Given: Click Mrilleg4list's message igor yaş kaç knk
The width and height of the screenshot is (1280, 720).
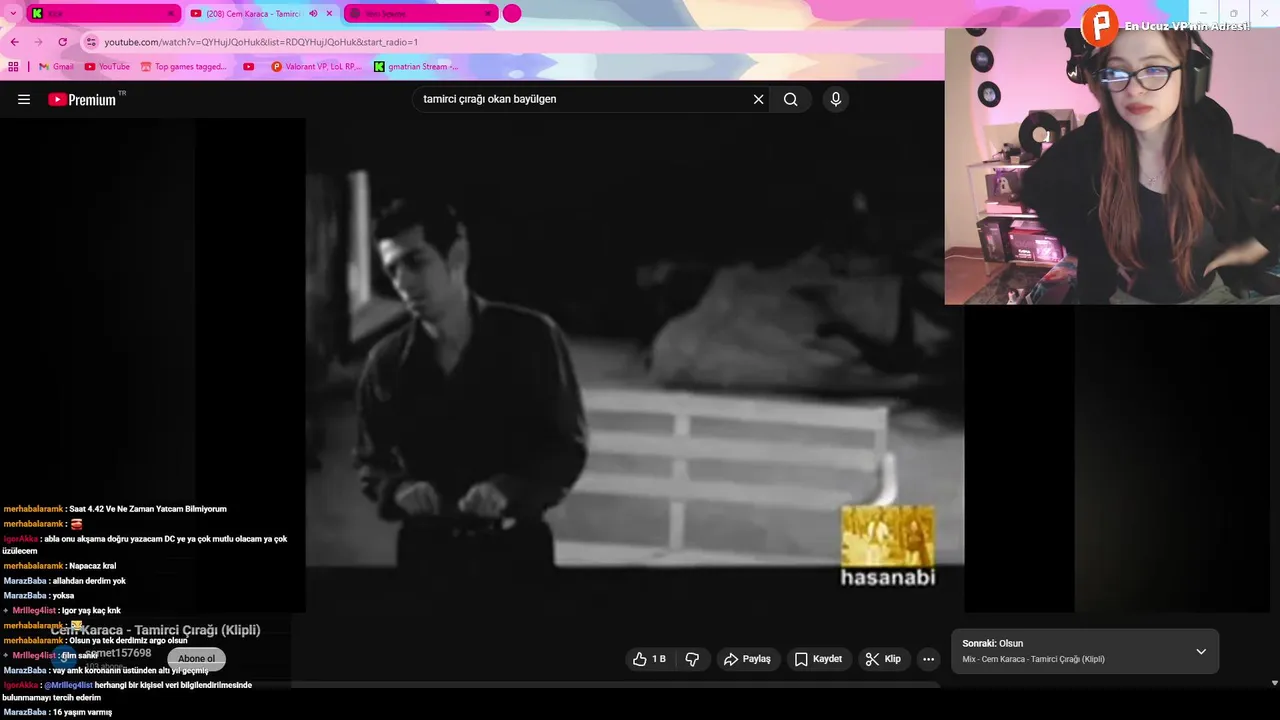Looking at the screenshot, I should click(x=66, y=610).
